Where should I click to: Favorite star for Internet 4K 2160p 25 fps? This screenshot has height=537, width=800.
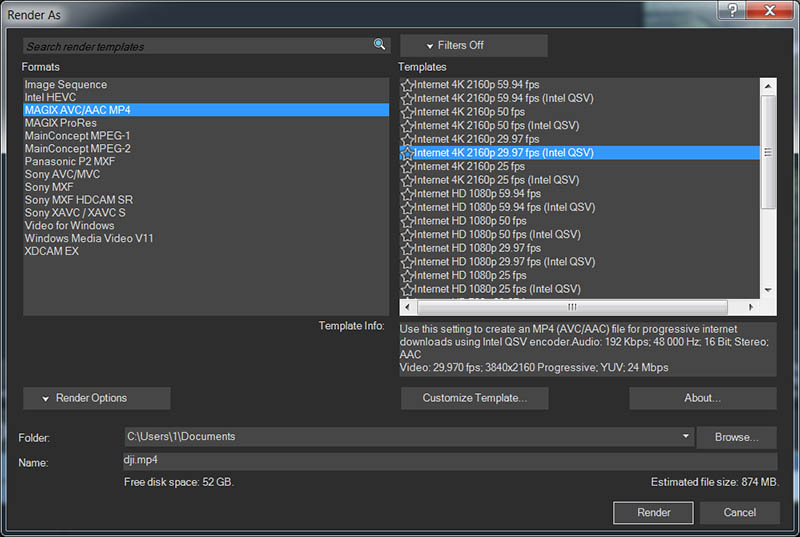pos(407,167)
